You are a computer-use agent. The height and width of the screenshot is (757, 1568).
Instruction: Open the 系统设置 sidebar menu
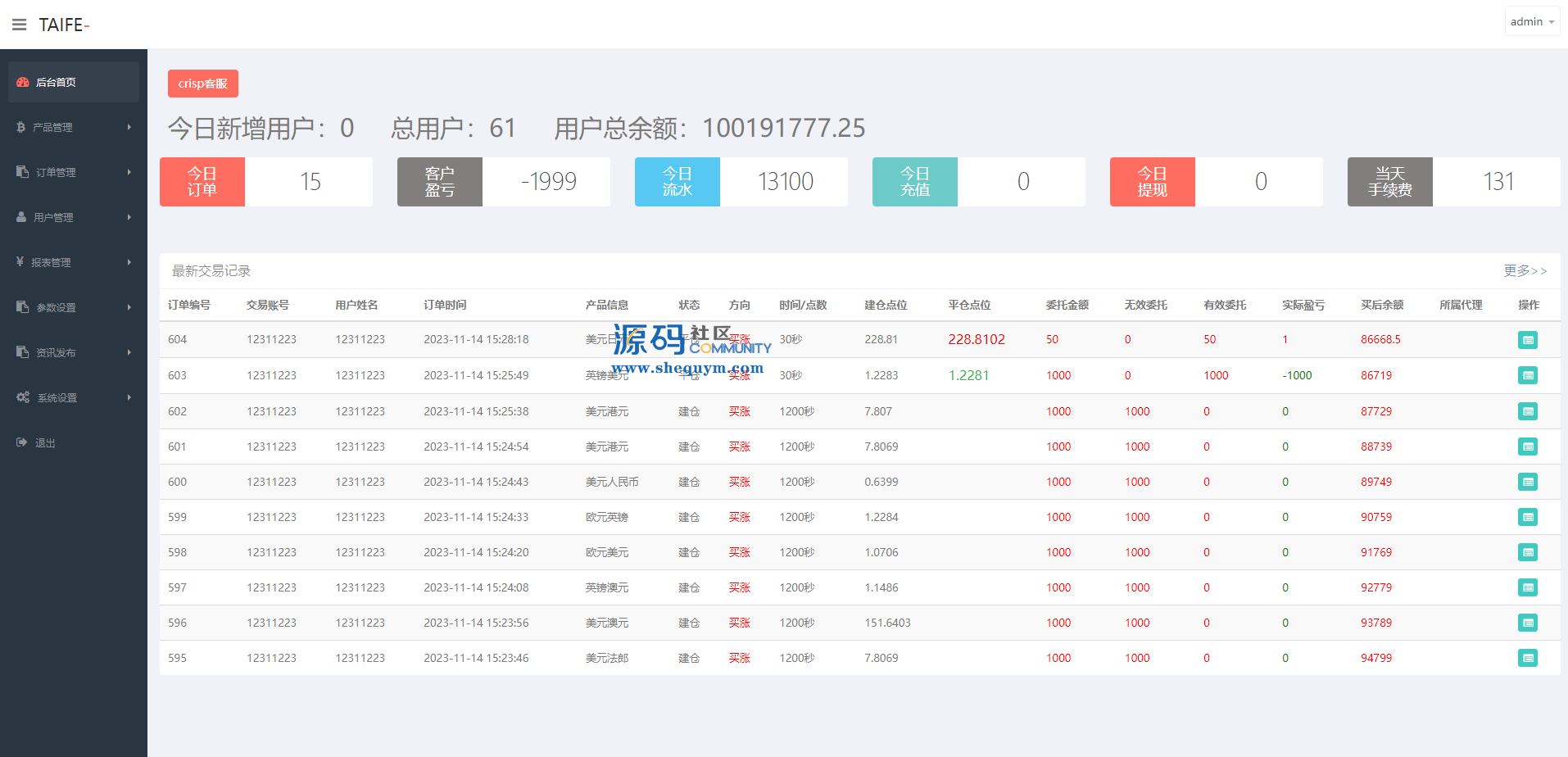[x=74, y=397]
